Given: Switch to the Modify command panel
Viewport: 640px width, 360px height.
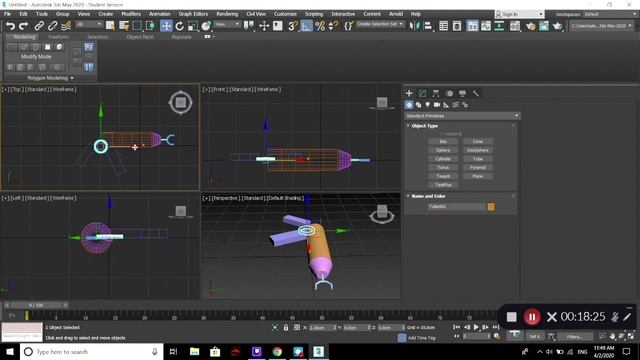Looking at the screenshot, I should (x=422, y=93).
